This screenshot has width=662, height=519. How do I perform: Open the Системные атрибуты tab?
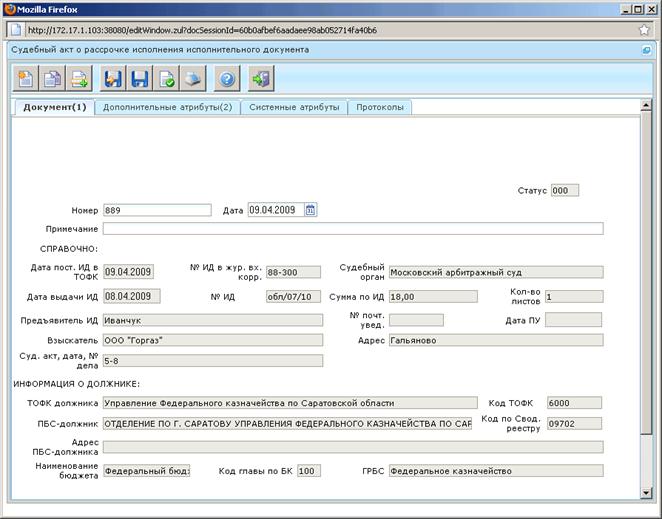(294, 107)
